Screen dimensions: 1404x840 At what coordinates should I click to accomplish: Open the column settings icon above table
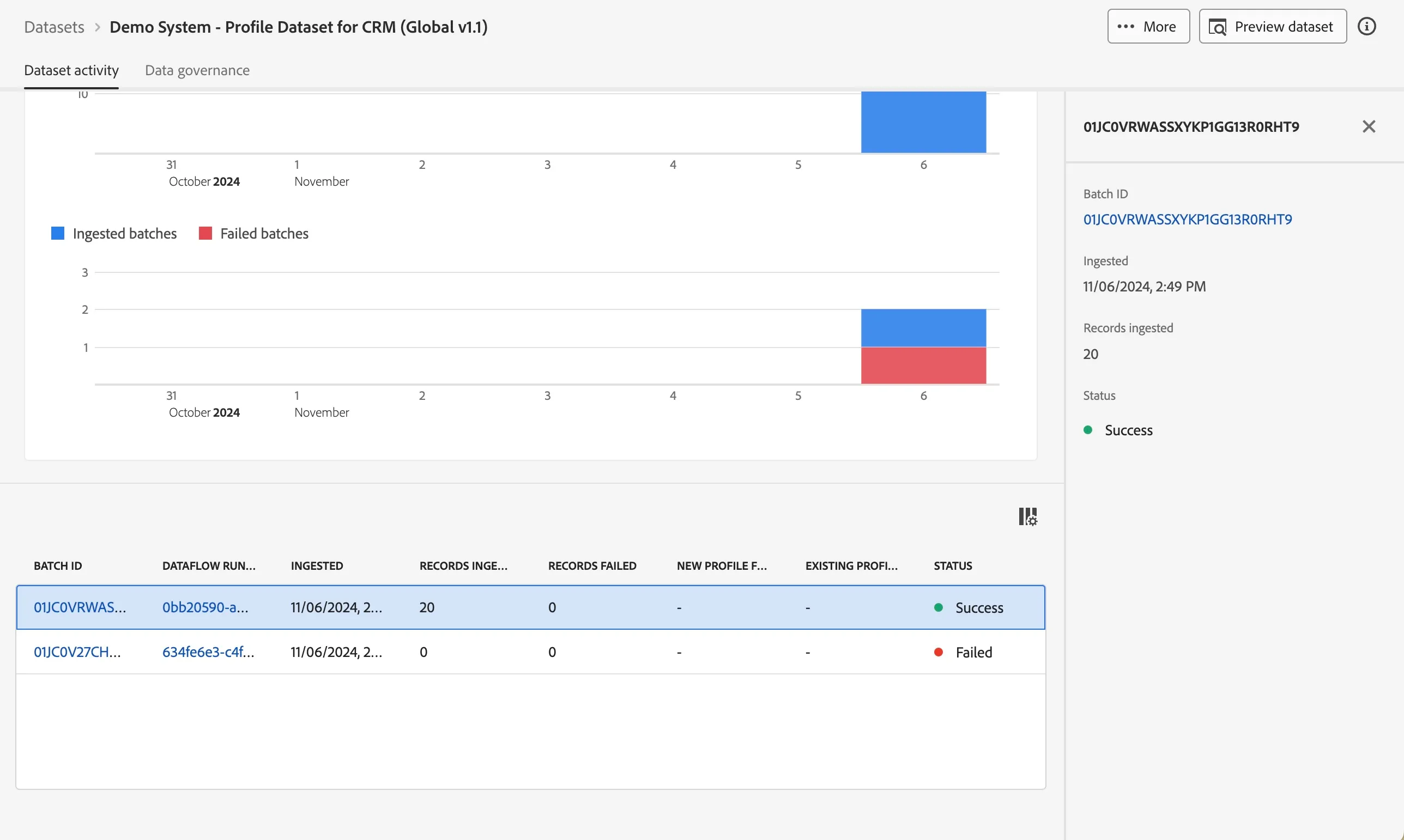(x=1027, y=516)
